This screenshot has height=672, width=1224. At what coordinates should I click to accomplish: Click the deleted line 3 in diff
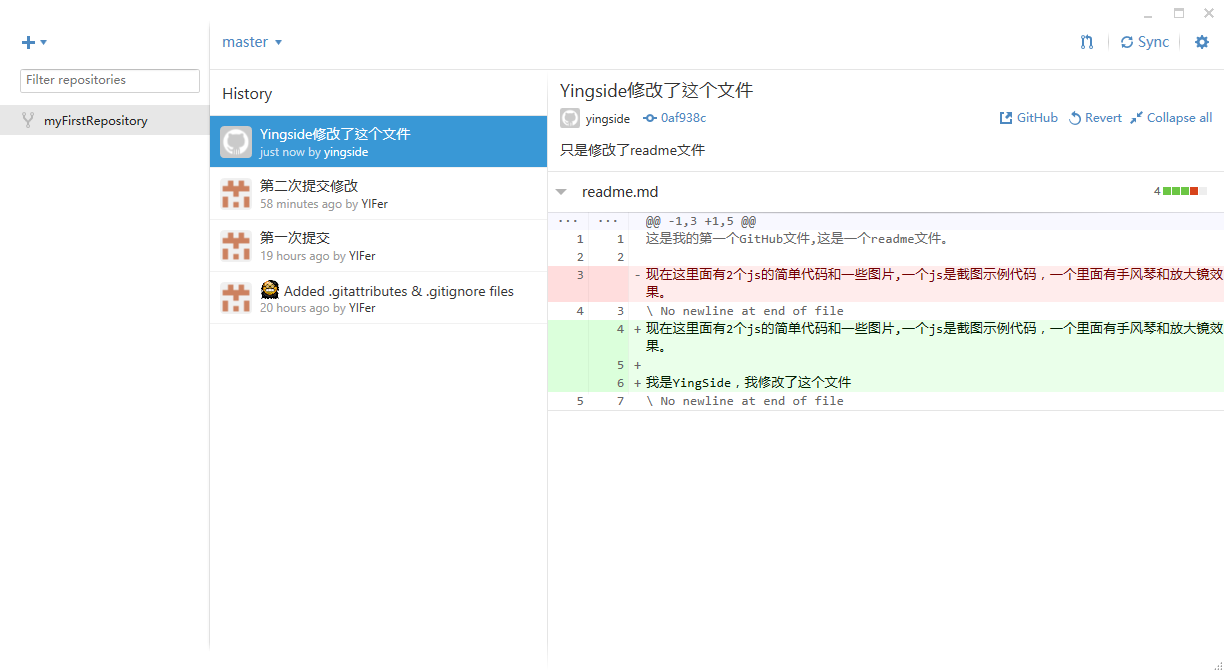pos(886,284)
